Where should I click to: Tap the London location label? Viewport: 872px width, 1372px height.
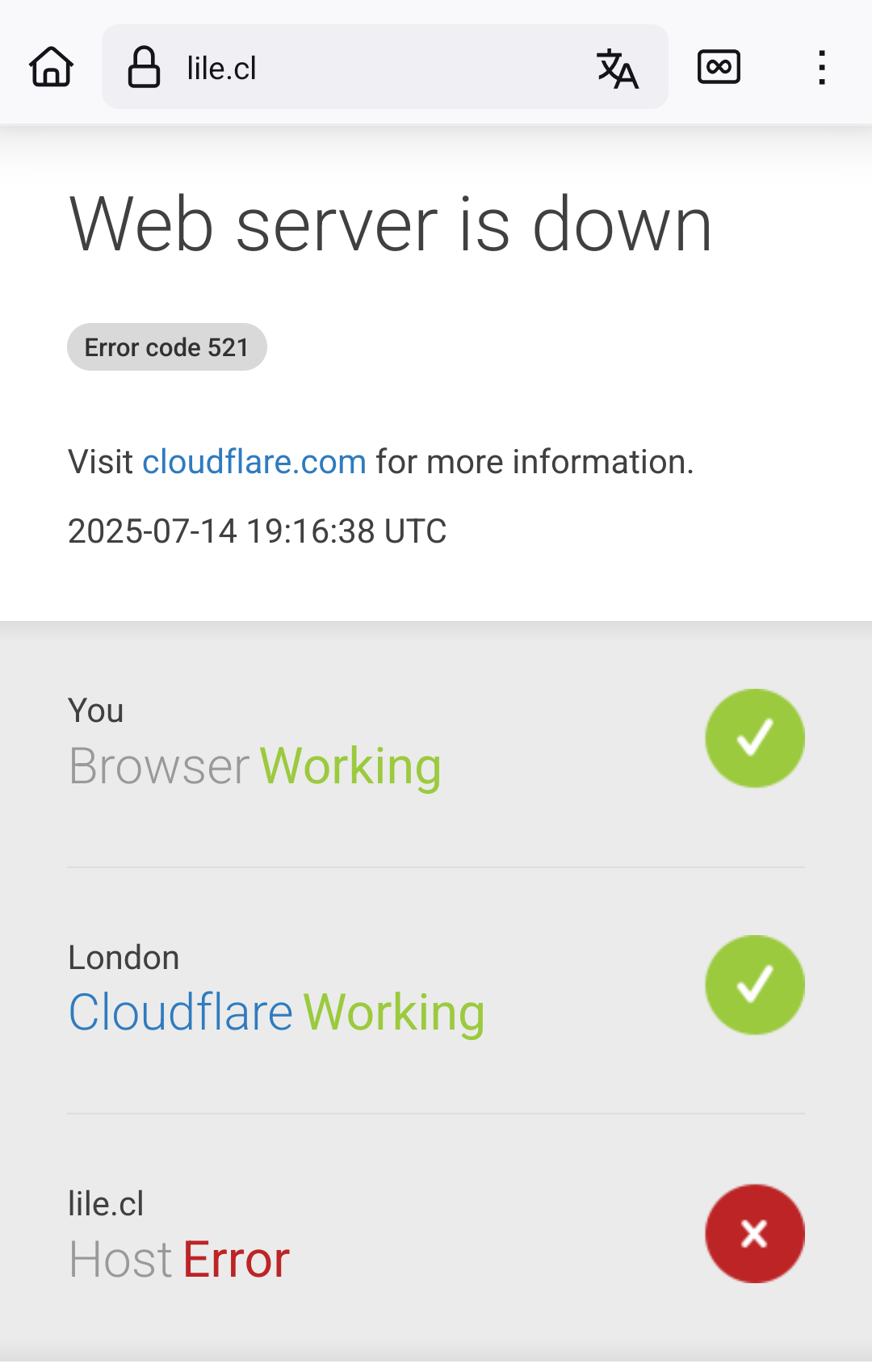click(x=124, y=958)
